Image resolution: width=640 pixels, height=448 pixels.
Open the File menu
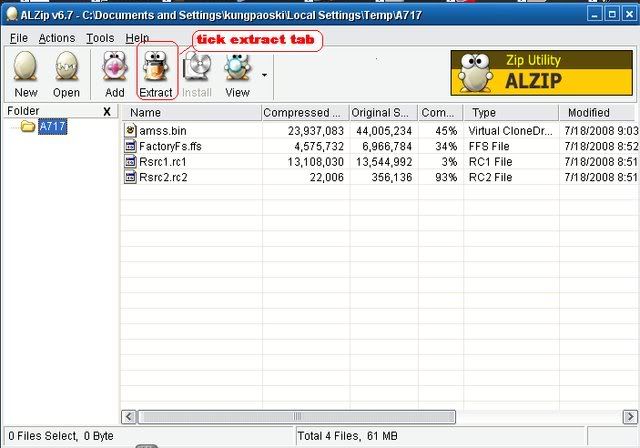(19, 38)
